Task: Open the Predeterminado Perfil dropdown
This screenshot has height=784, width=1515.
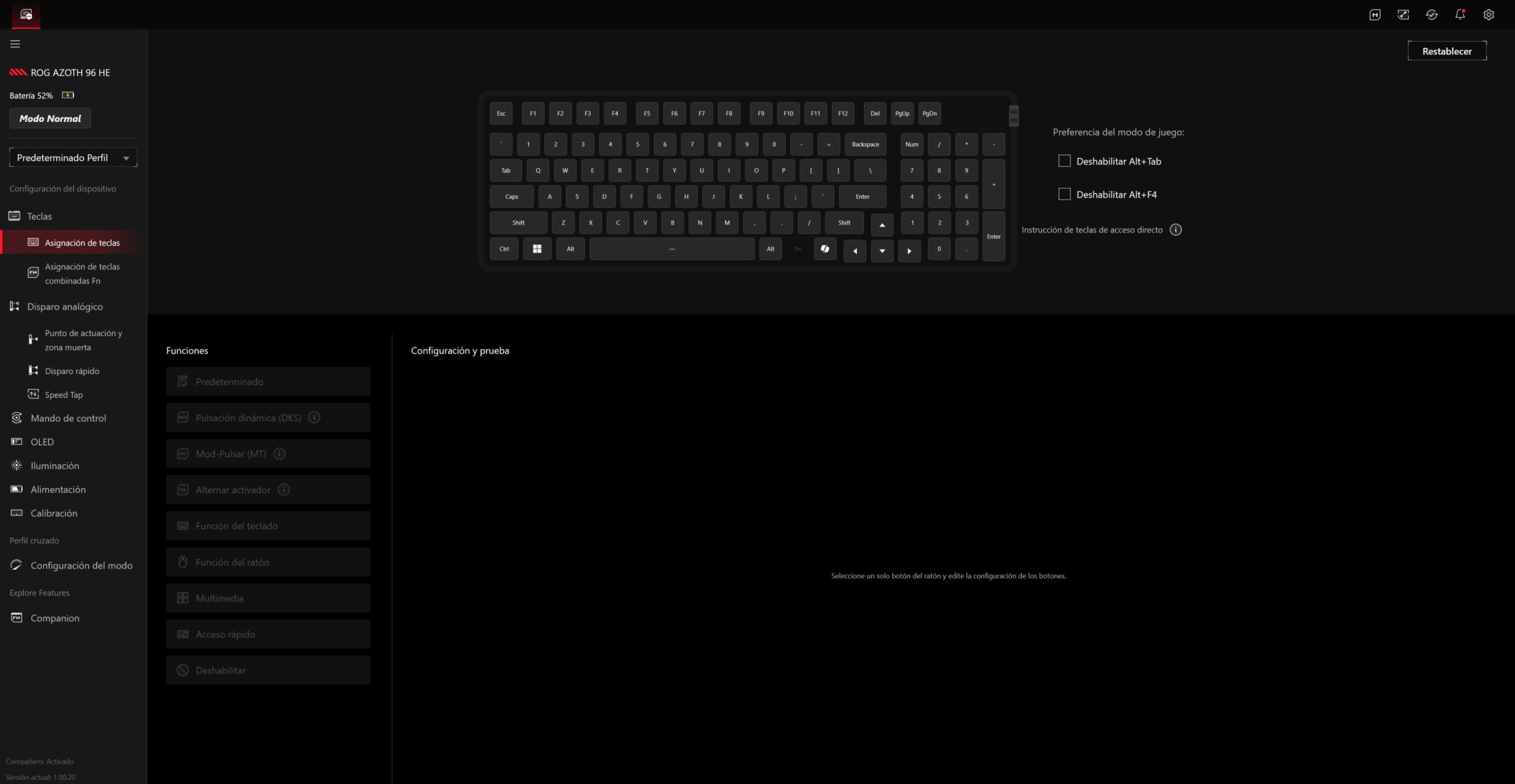Action: tap(73, 157)
